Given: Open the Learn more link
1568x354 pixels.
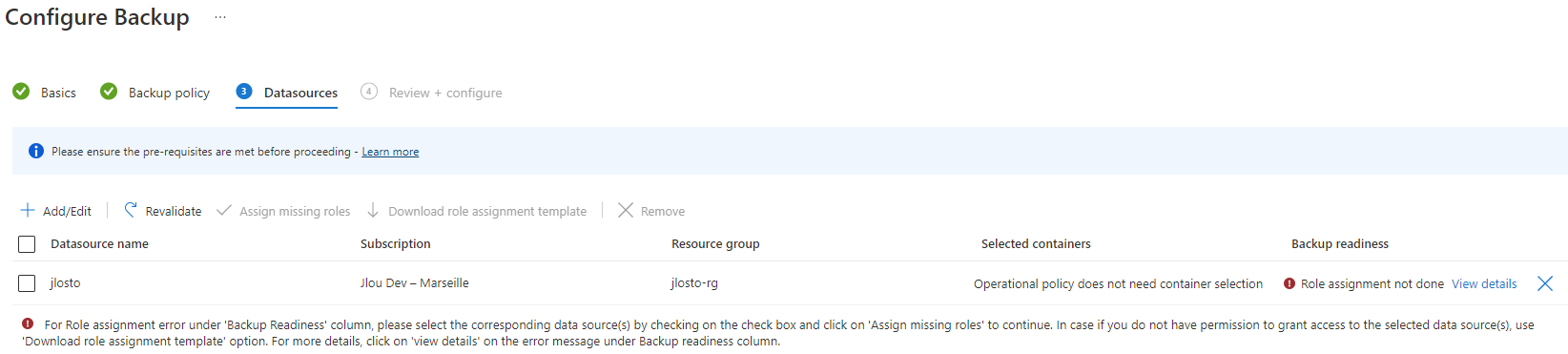Looking at the screenshot, I should click(x=390, y=152).
